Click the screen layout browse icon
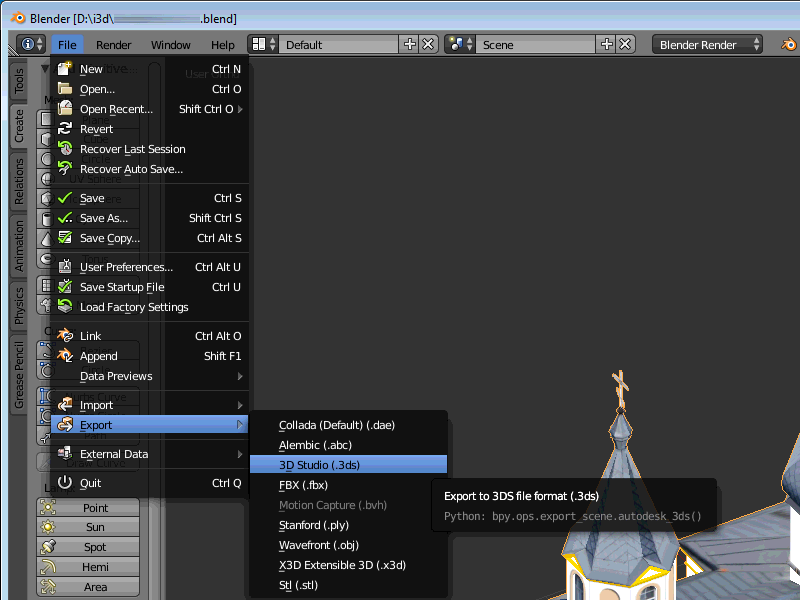 coord(262,45)
